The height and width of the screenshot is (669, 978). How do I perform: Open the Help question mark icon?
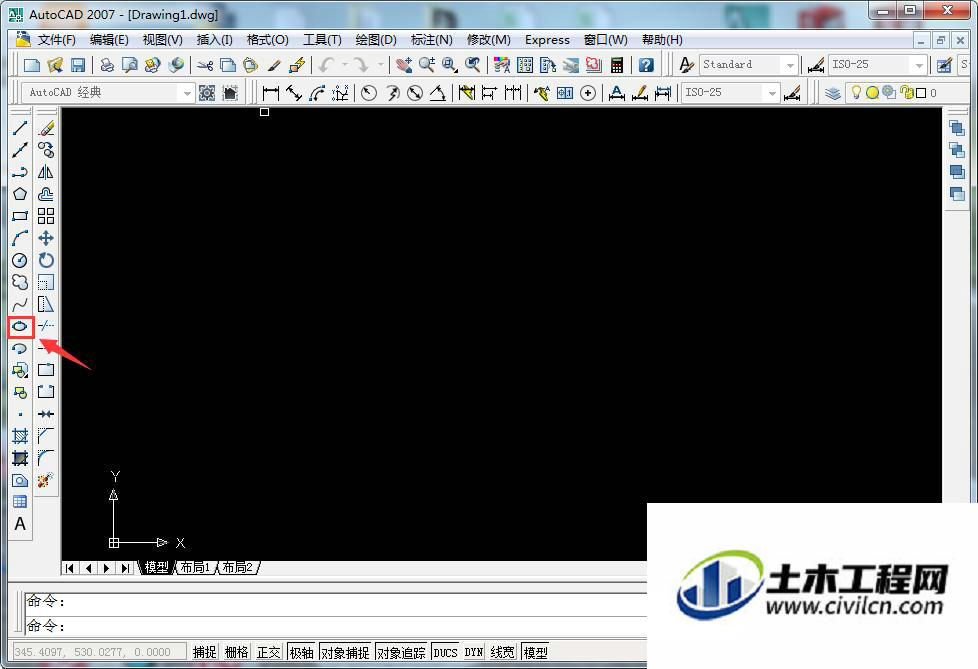point(646,65)
